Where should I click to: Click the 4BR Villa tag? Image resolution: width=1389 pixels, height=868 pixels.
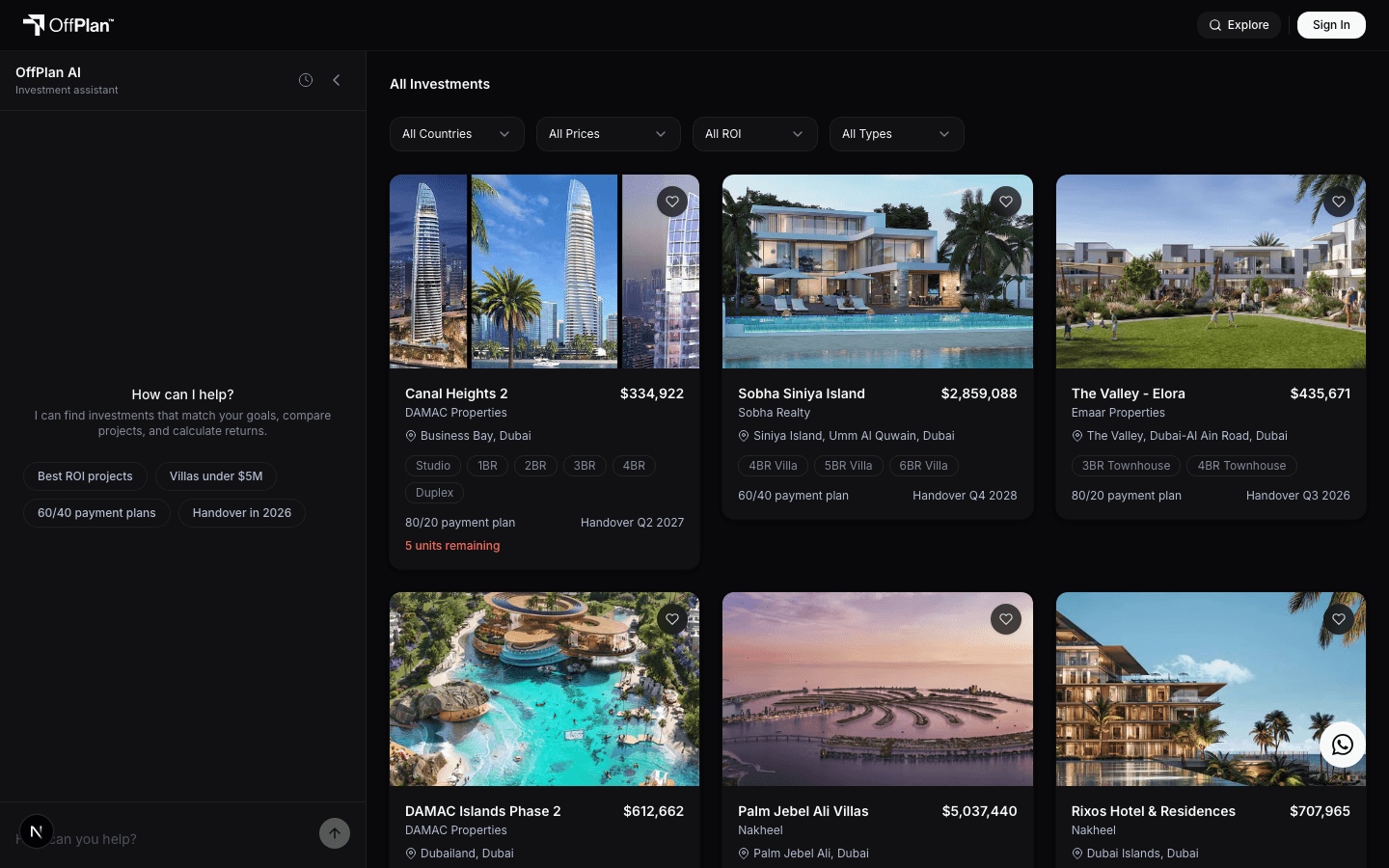(774, 466)
